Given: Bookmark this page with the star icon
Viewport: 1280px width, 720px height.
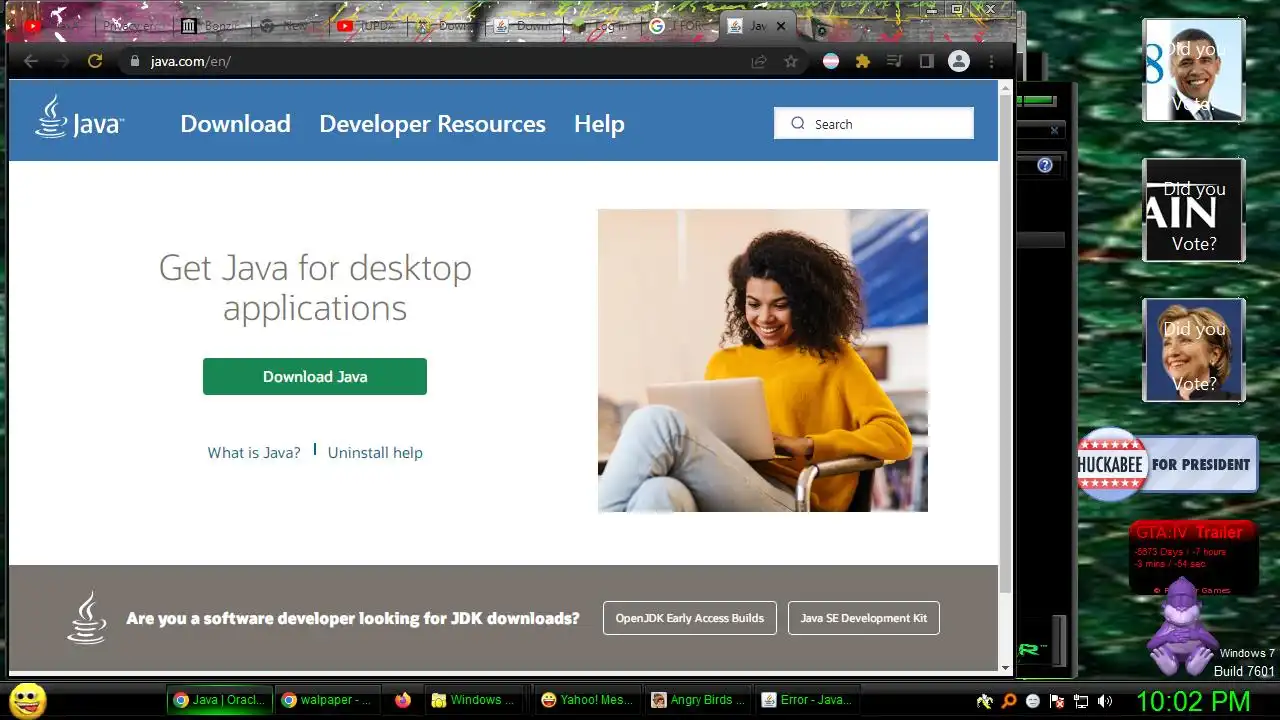Looking at the screenshot, I should coord(791,61).
